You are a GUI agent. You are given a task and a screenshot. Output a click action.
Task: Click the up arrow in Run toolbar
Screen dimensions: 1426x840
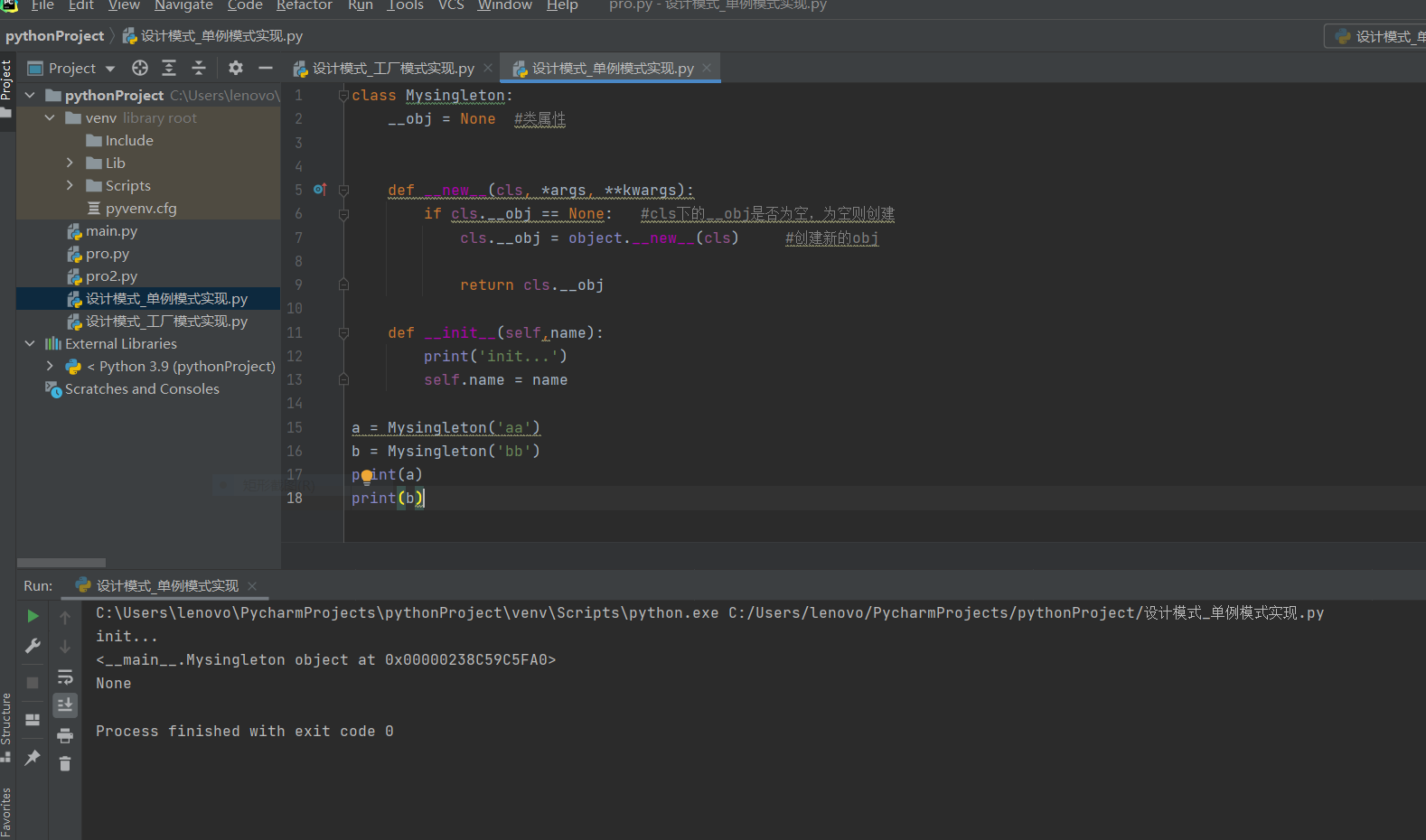pyautogui.click(x=65, y=618)
